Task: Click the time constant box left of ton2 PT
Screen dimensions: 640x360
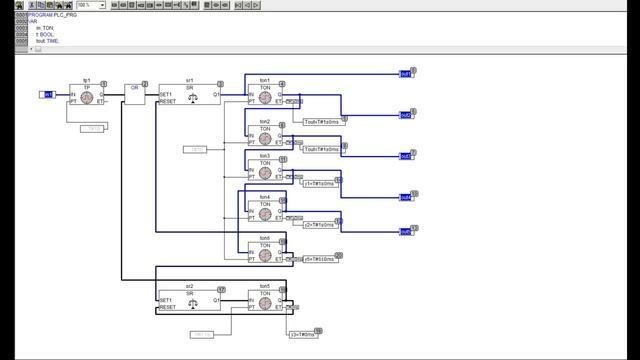Action: tap(195, 150)
